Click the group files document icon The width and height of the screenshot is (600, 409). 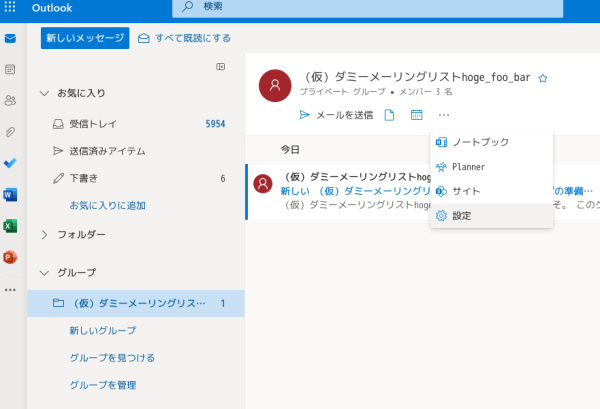[390, 115]
